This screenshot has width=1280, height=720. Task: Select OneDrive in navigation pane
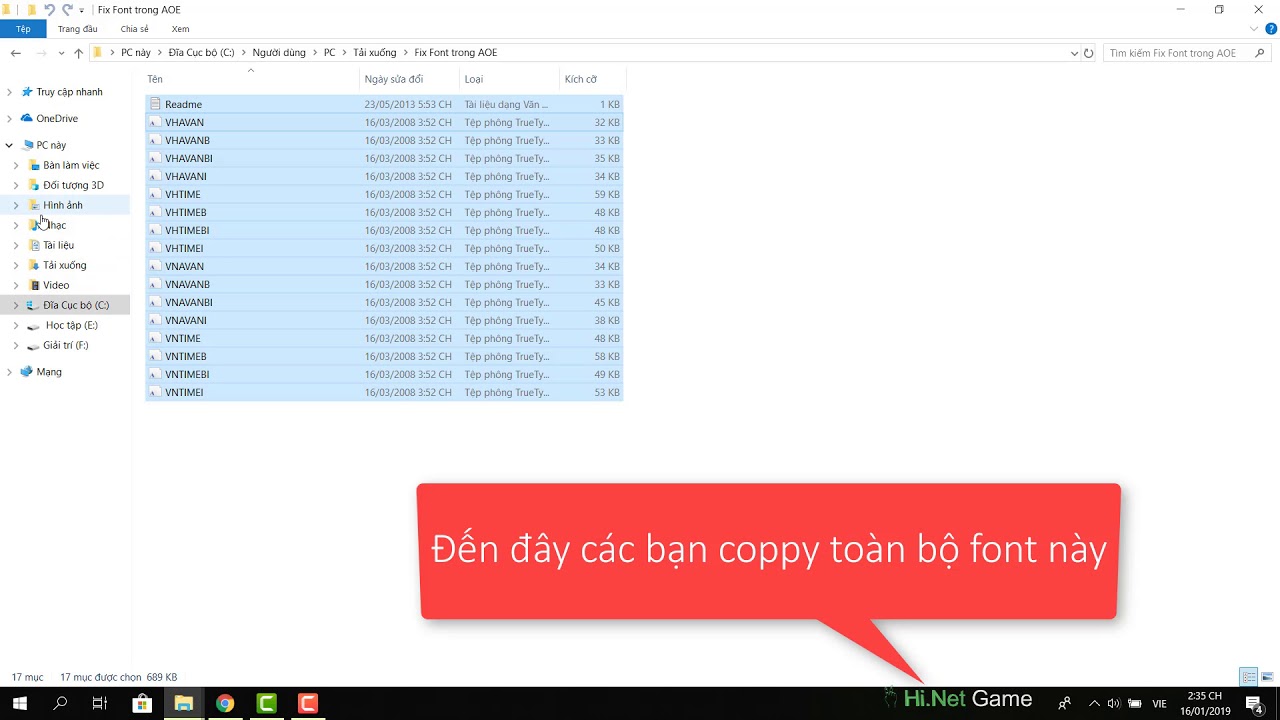coord(57,118)
